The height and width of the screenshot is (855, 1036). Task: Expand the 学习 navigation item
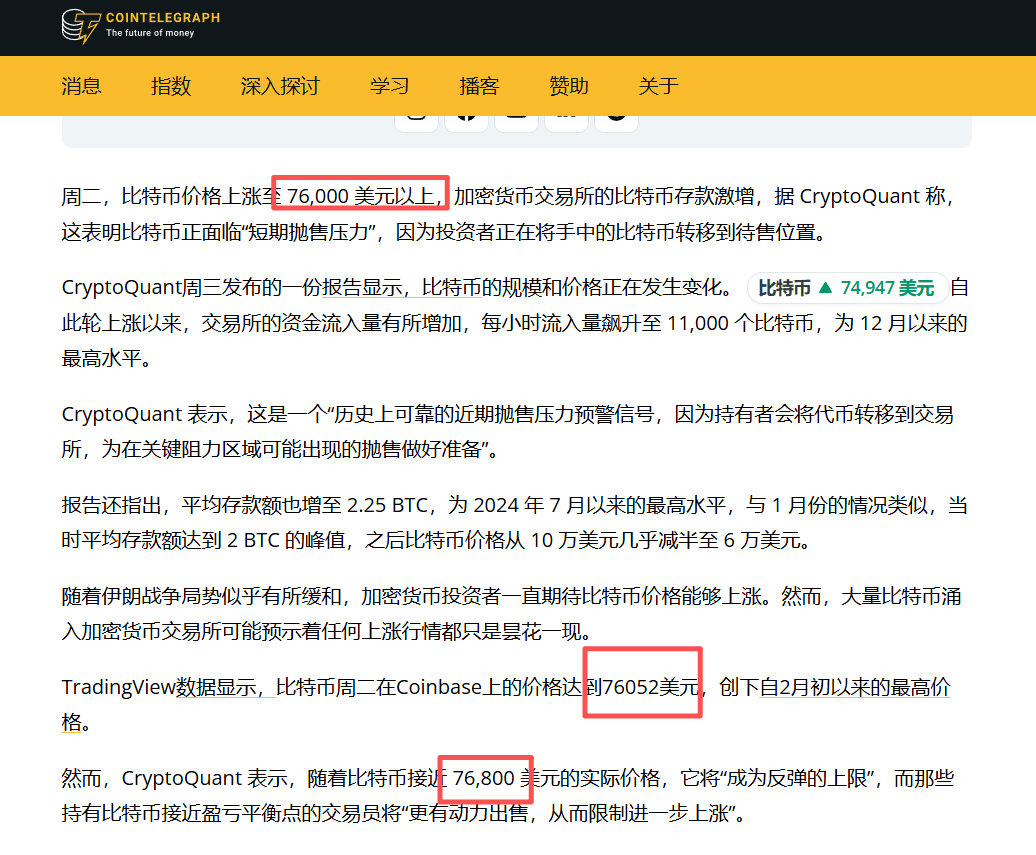click(x=389, y=86)
